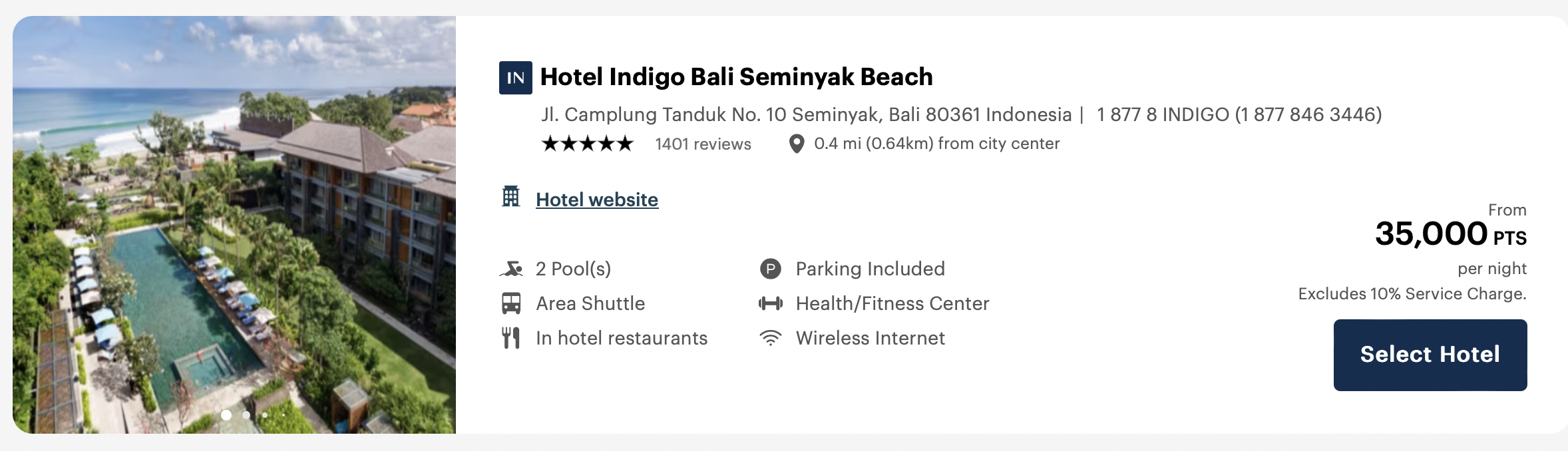Screen dimensions: 1568x451
Task: Click the building icon beside Hotel website
Action: tap(510, 197)
